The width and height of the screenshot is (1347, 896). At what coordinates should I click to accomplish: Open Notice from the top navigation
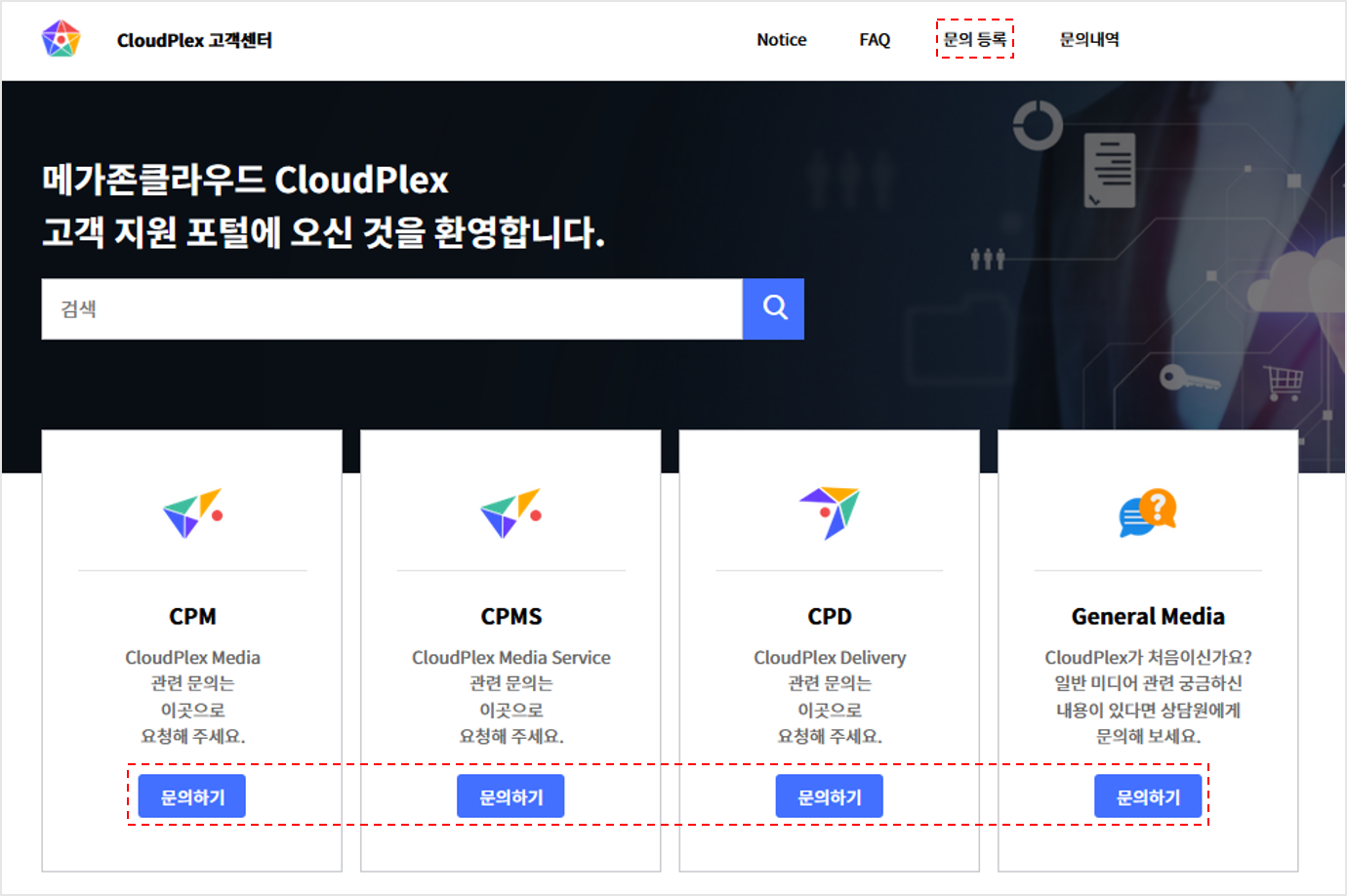[781, 40]
